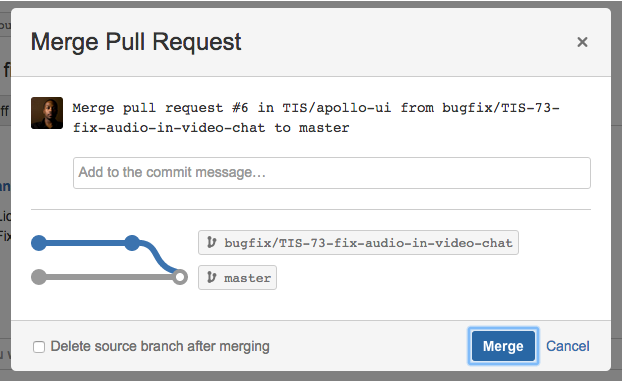Click the merge pull request #6 commit message text
This screenshot has width=623, height=381.
tap(316, 118)
